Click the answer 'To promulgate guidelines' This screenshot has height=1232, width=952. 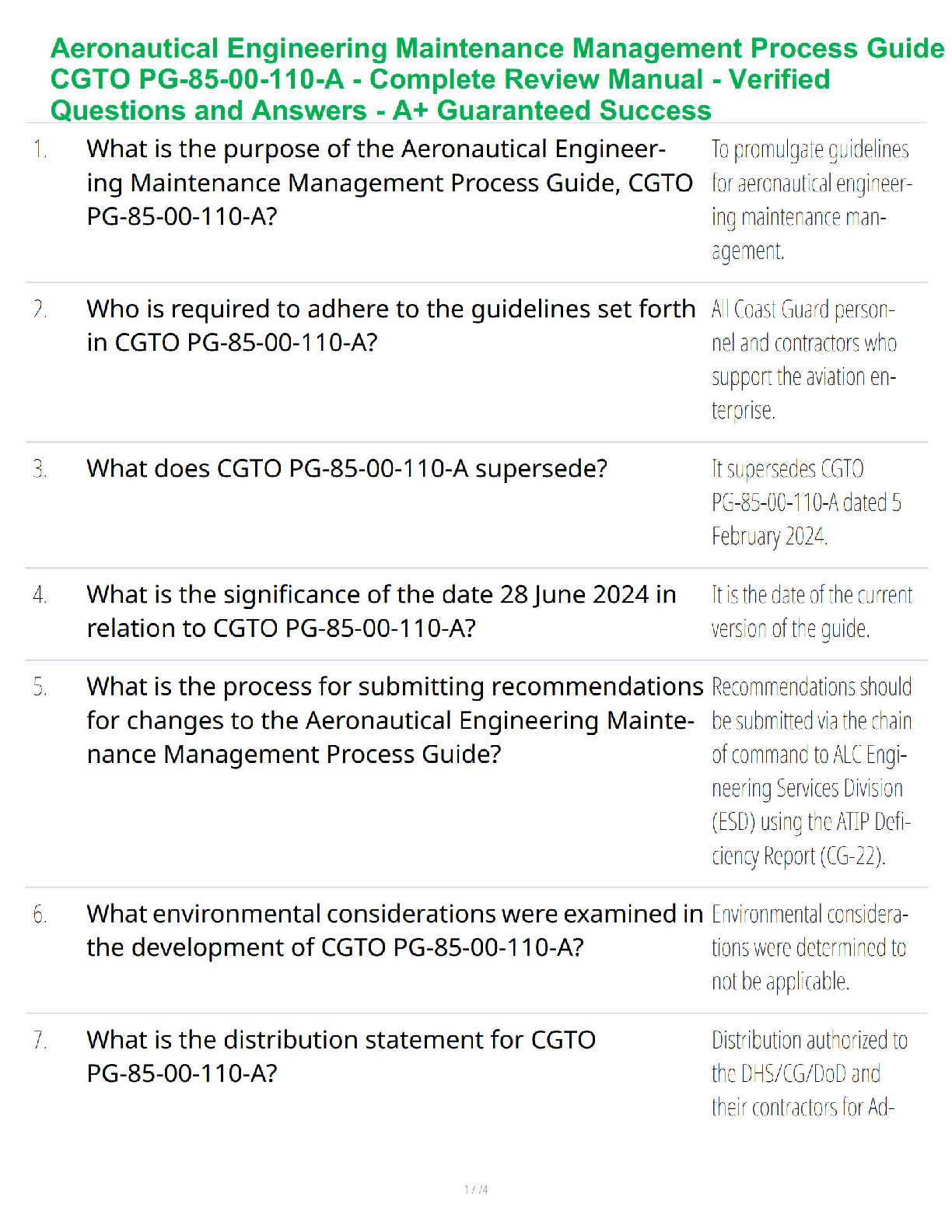(812, 200)
